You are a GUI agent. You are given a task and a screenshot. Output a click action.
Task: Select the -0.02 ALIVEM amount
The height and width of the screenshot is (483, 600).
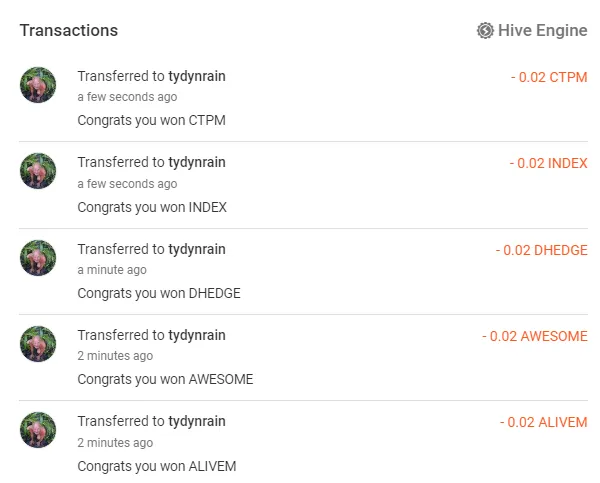pyautogui.click(x=543, y=422)
